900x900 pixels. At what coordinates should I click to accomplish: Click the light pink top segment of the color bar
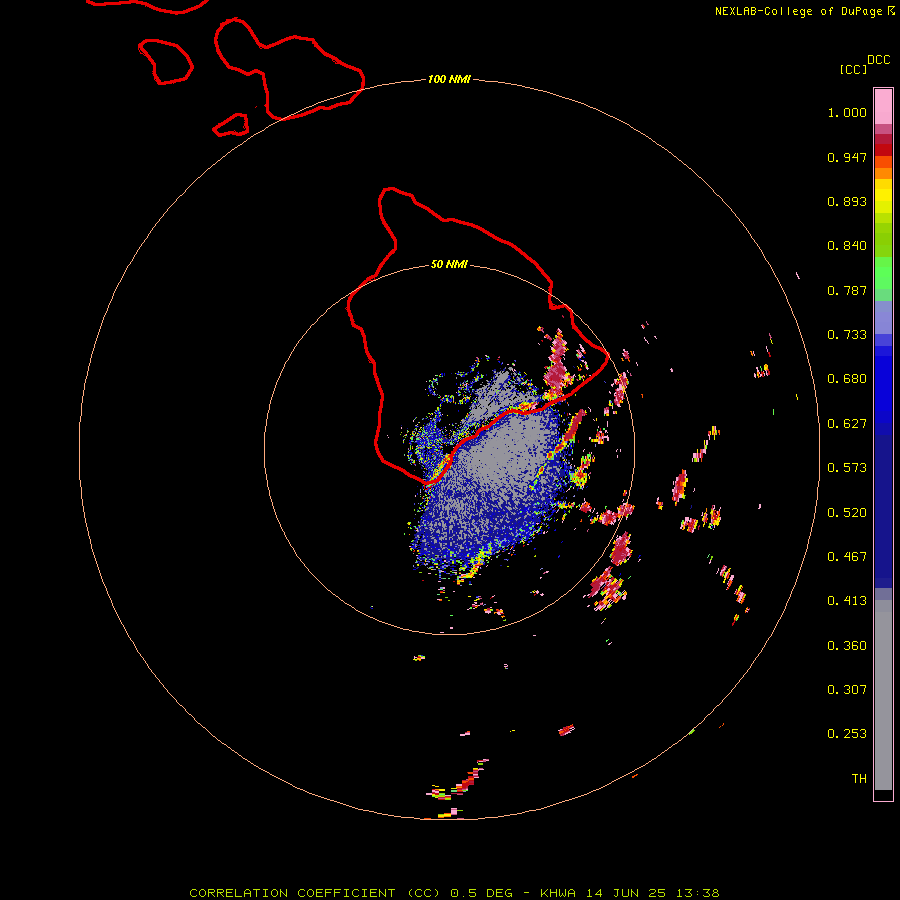[x=883, y=107]
